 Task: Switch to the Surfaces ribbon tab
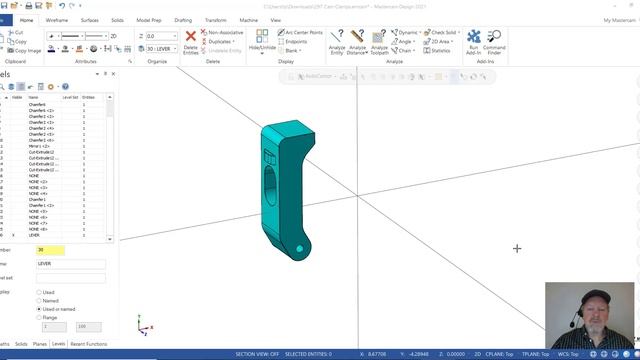coord(89,20)
